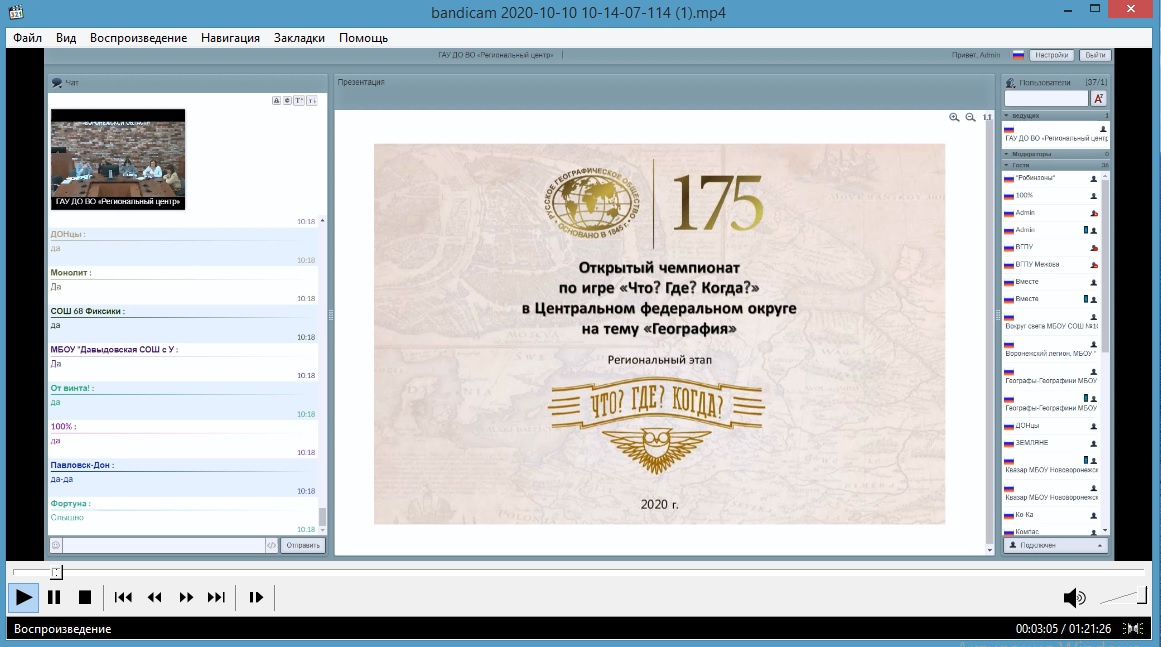Open the emoji smiley picker in chat

click(x=56, y=546)
